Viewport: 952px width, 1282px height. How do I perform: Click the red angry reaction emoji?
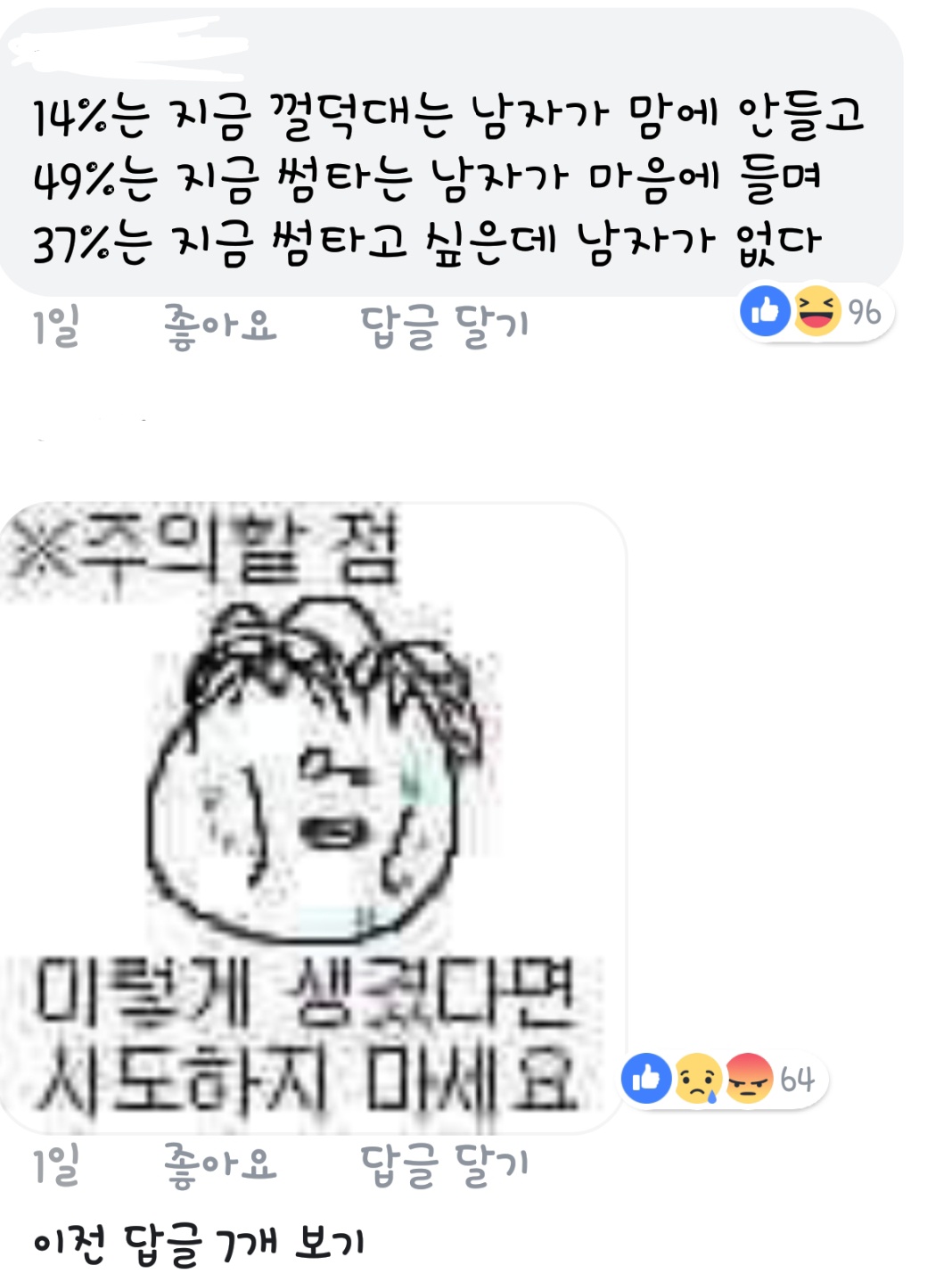click(749, 1078)
